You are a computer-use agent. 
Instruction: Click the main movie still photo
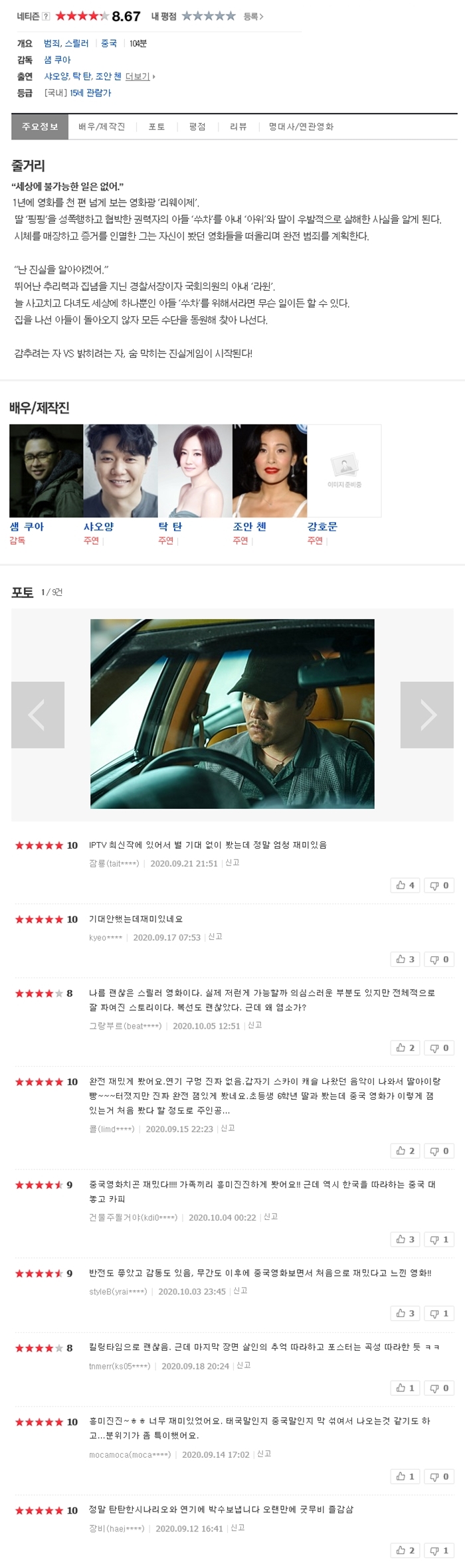(x=232, y=714)
